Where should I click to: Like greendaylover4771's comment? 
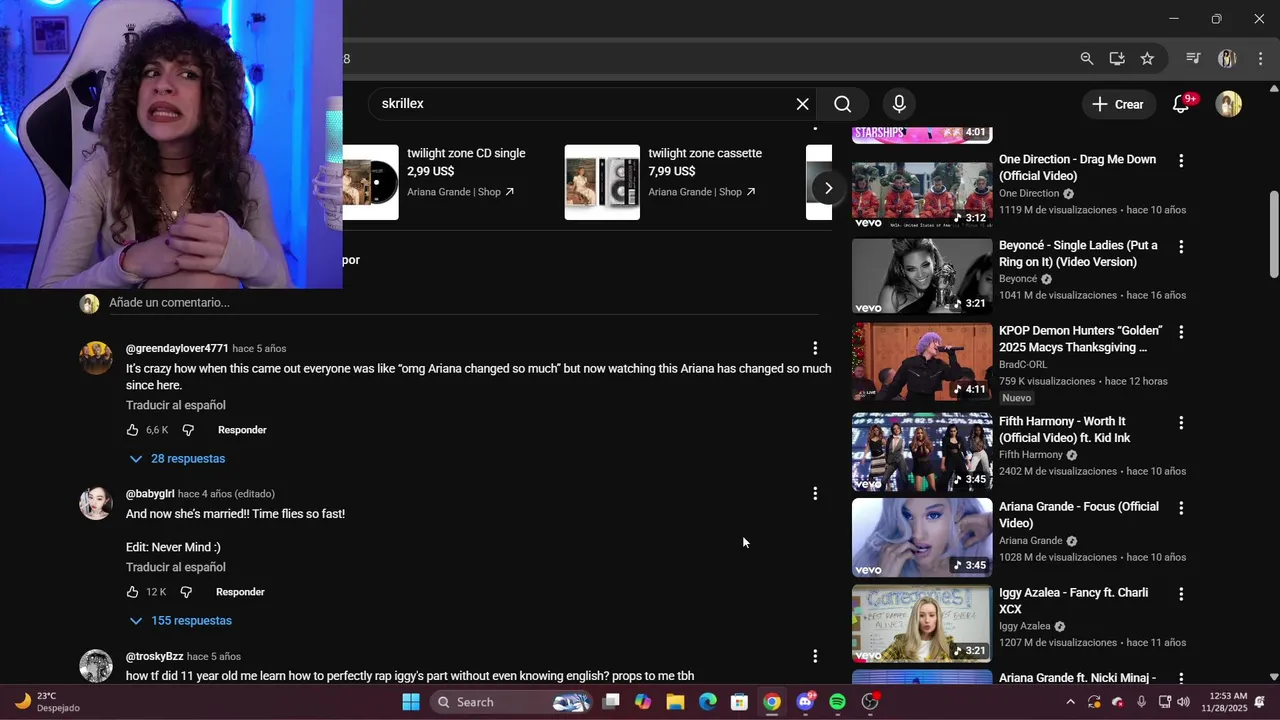(133, 430)
